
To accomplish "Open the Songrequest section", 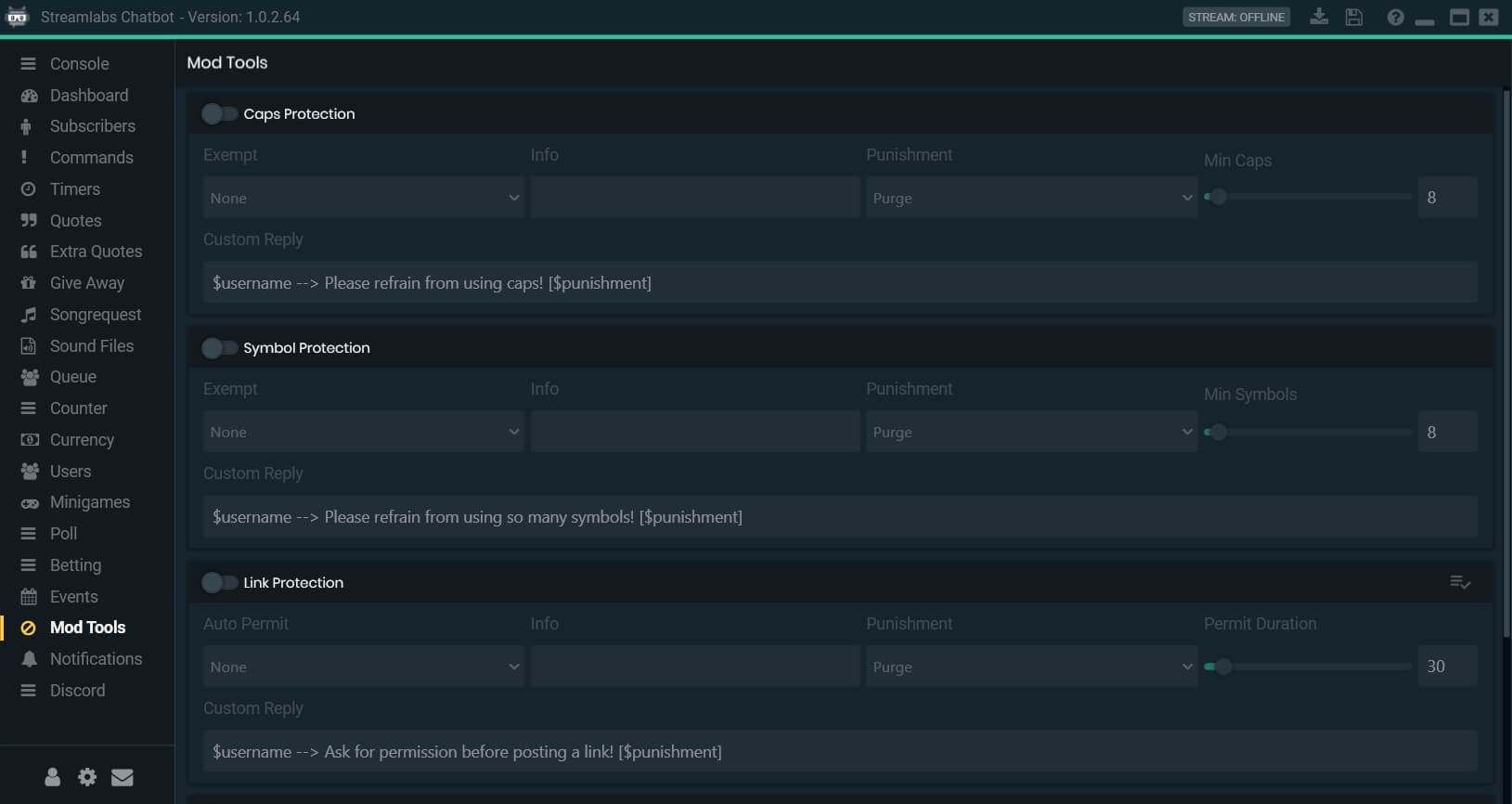I will click(95, 315).
